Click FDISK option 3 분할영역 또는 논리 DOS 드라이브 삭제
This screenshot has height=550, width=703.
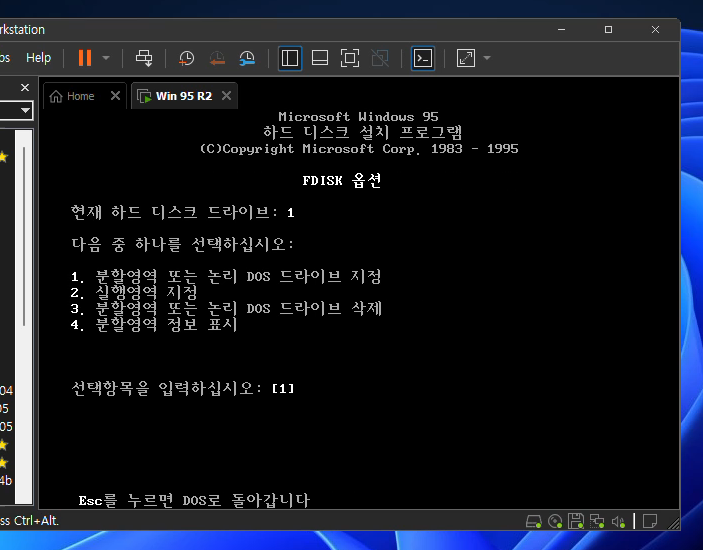[x=226, y=308]
